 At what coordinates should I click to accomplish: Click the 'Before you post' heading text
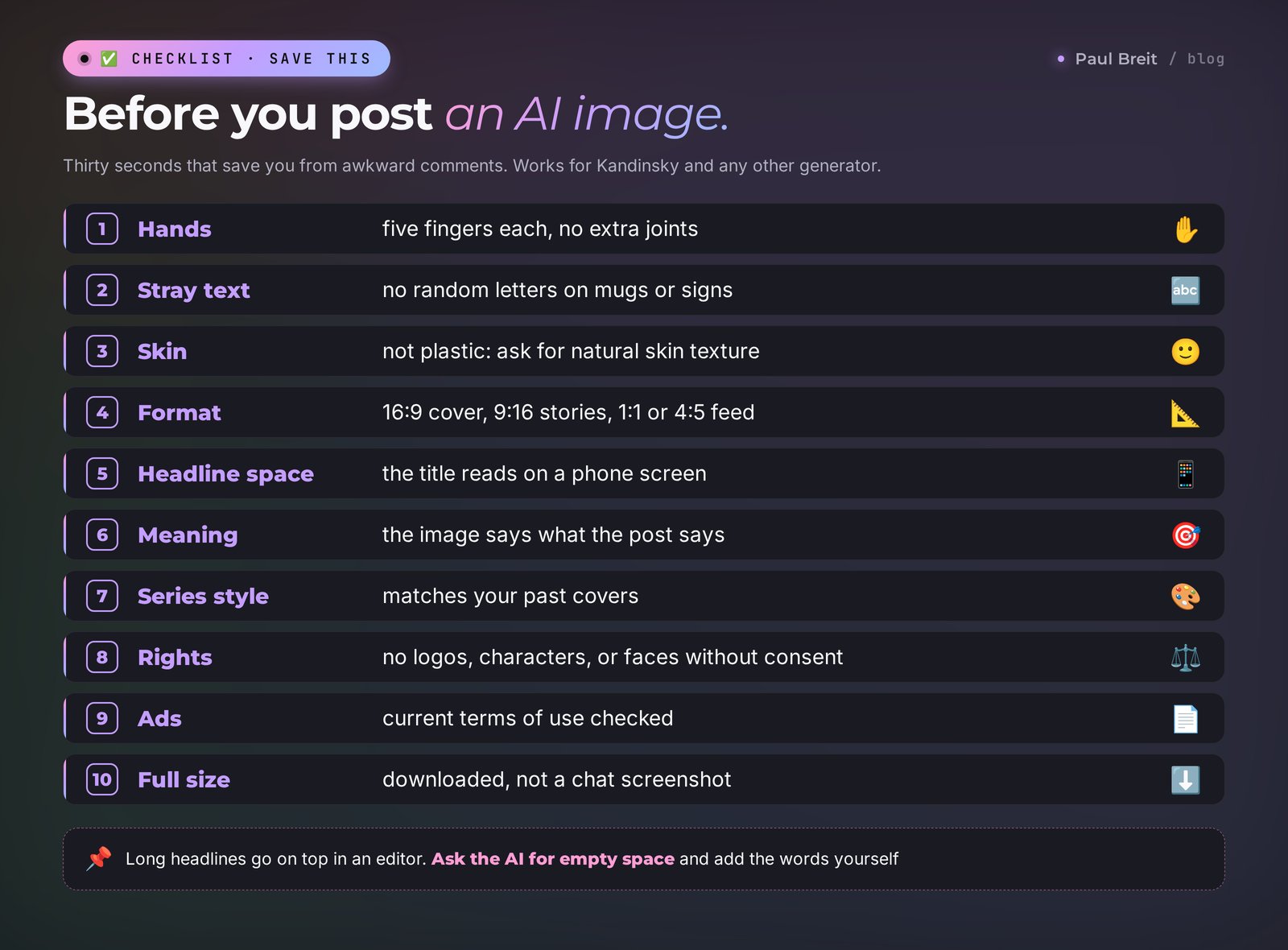pyautogui.click(x=248, y=114)
